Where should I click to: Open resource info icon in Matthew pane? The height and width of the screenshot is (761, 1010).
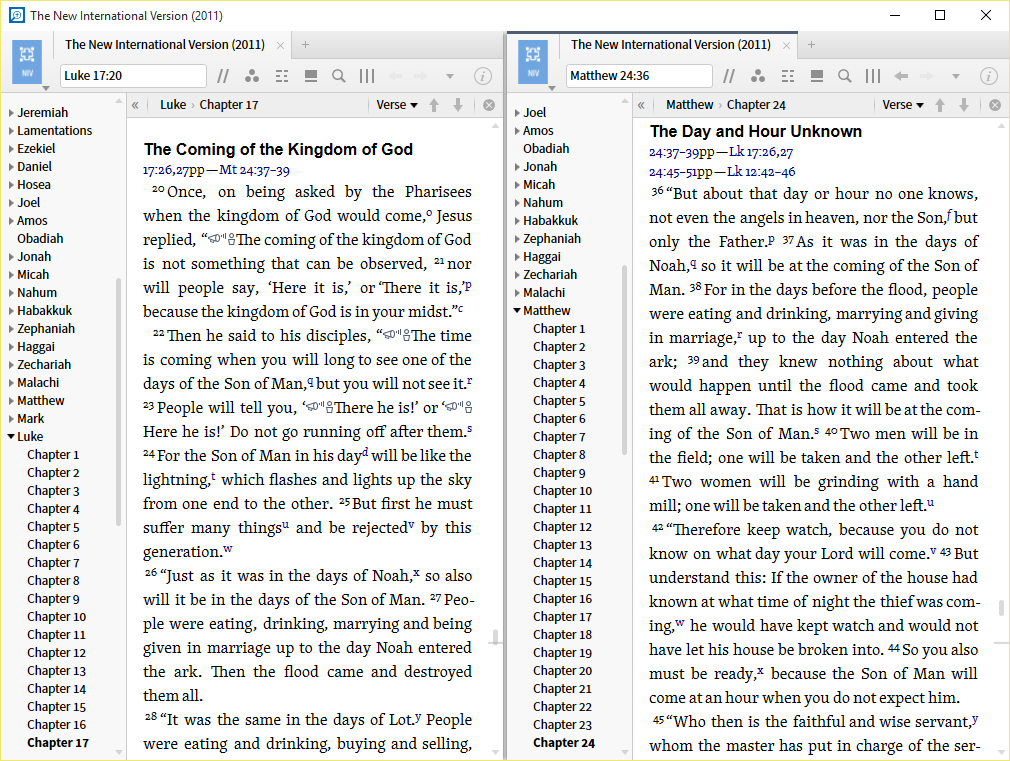(x=989, y=76)
